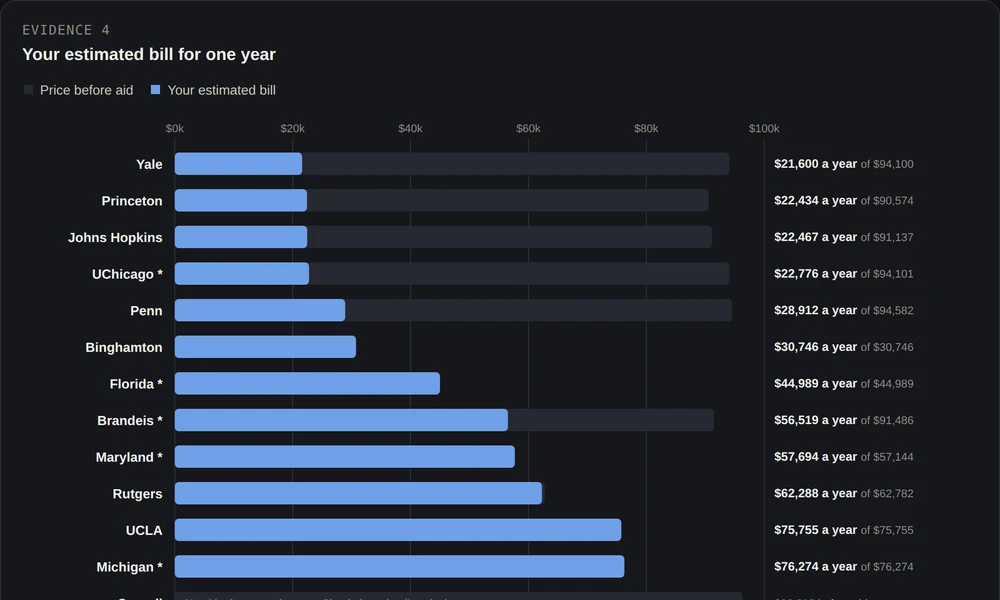Image resolution: width=1000 pixels, height=600 pixels.
Task: Click the '$22,467 a year' value
Action: pyautogui.click(x=816, y=237)
